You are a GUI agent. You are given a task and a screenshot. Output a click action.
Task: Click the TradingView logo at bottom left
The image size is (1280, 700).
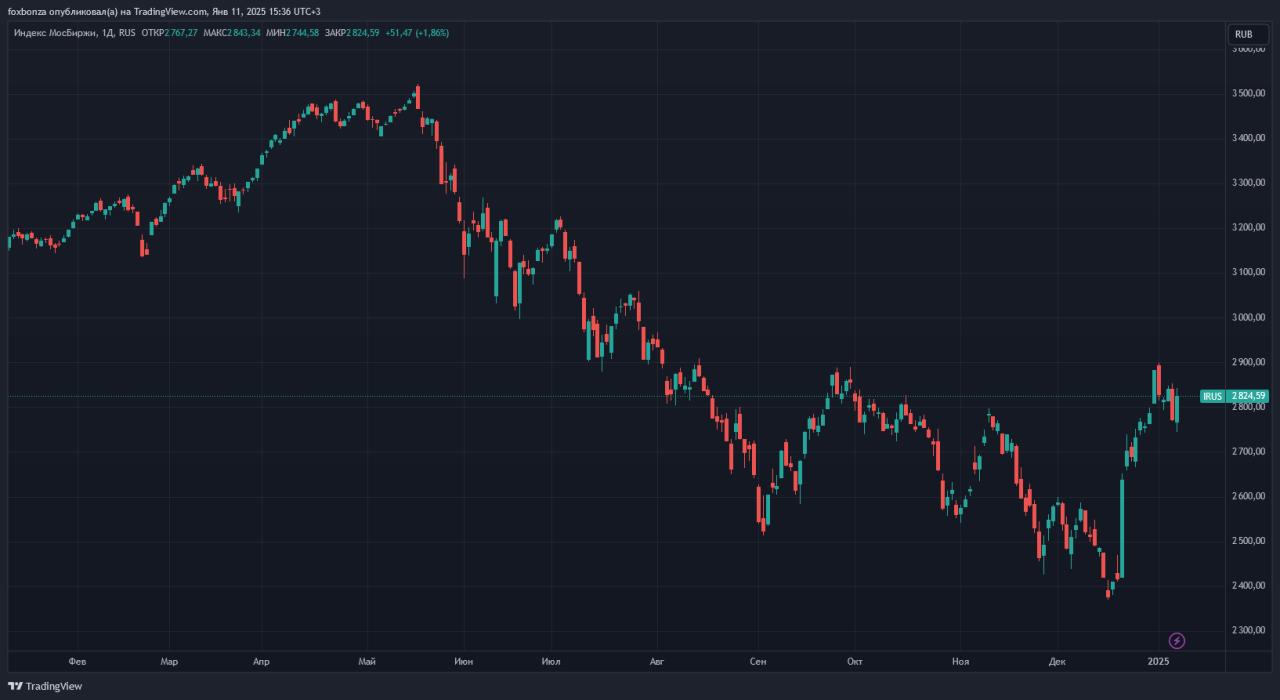(x=45, y=686)
